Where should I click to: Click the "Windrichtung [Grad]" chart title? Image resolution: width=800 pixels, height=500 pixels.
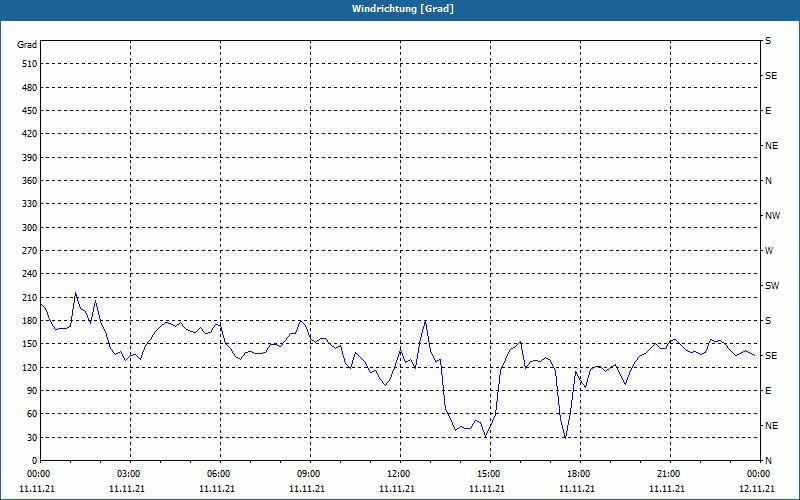coord(403,9)
